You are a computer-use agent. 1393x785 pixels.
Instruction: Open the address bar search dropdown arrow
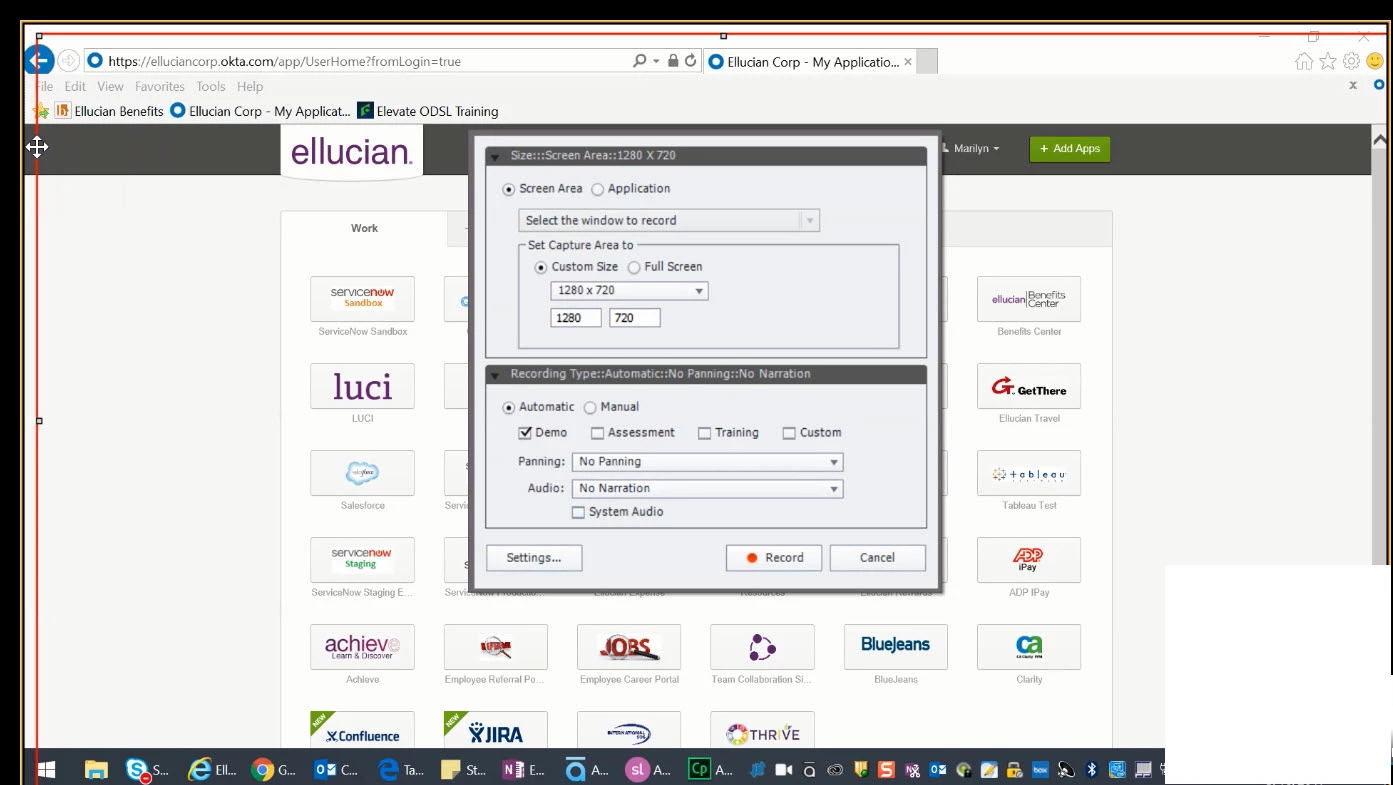(x=656, y=61)
